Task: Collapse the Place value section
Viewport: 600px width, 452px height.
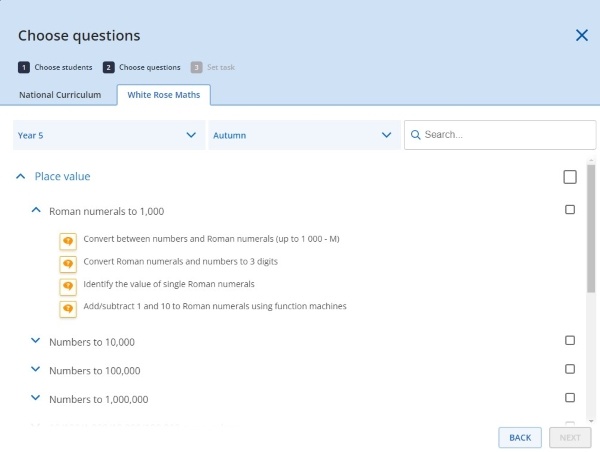Action: pos(21,177)
